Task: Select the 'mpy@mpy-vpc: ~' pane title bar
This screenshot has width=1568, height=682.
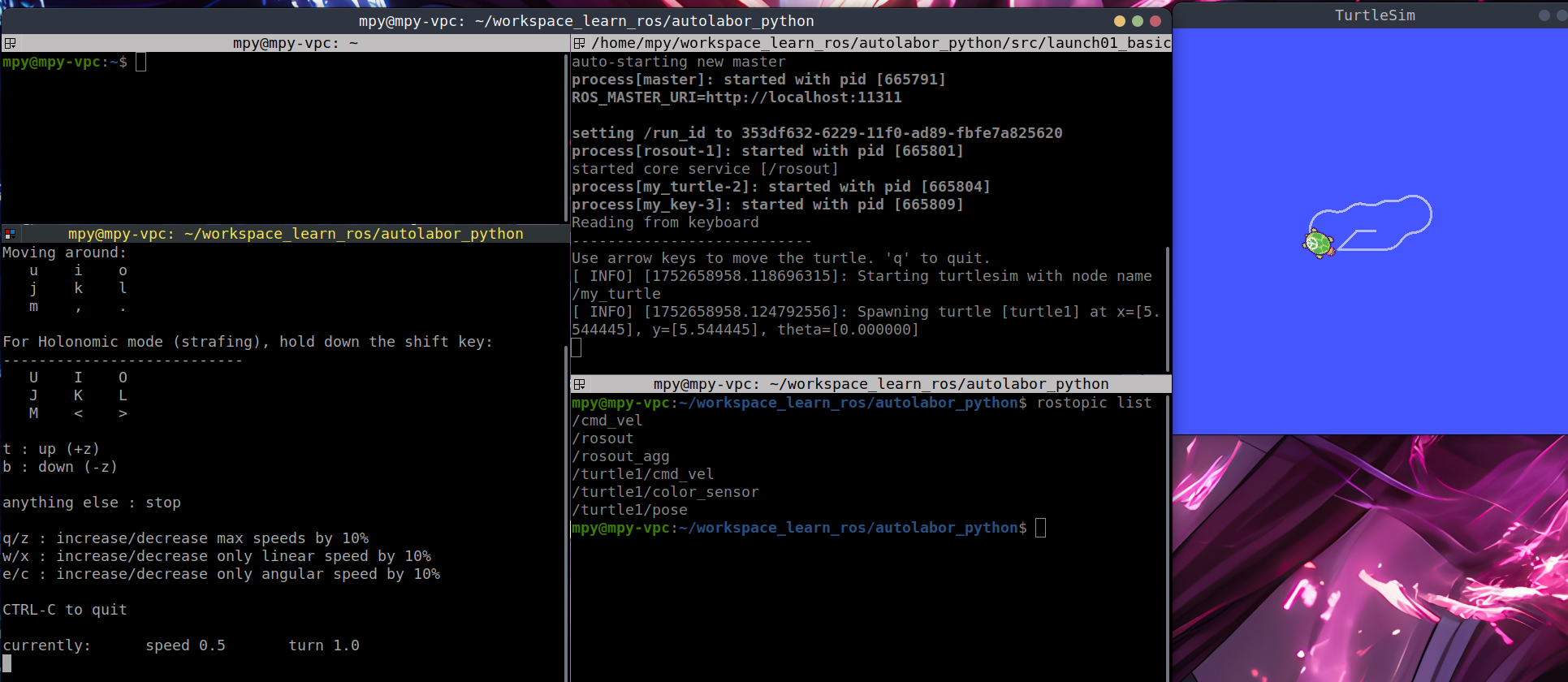Action: coord(295,43)
